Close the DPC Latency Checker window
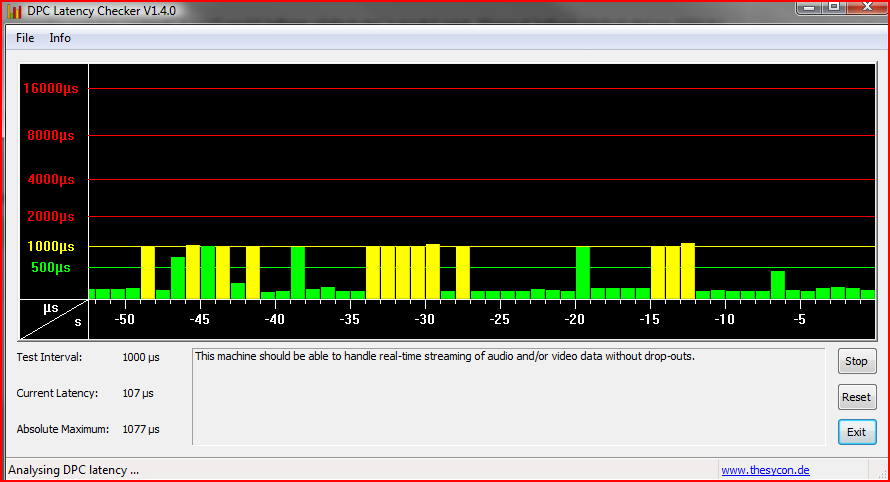This screenshot has height=482, width=890. click(867, 7)
